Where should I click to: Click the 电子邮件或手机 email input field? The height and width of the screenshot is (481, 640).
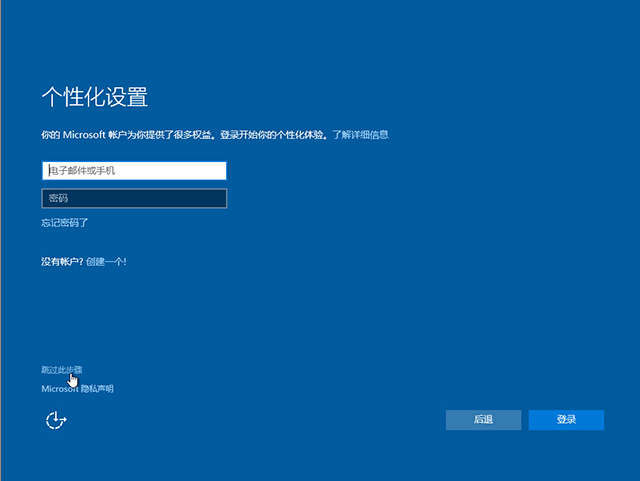(x=134, y=171)
